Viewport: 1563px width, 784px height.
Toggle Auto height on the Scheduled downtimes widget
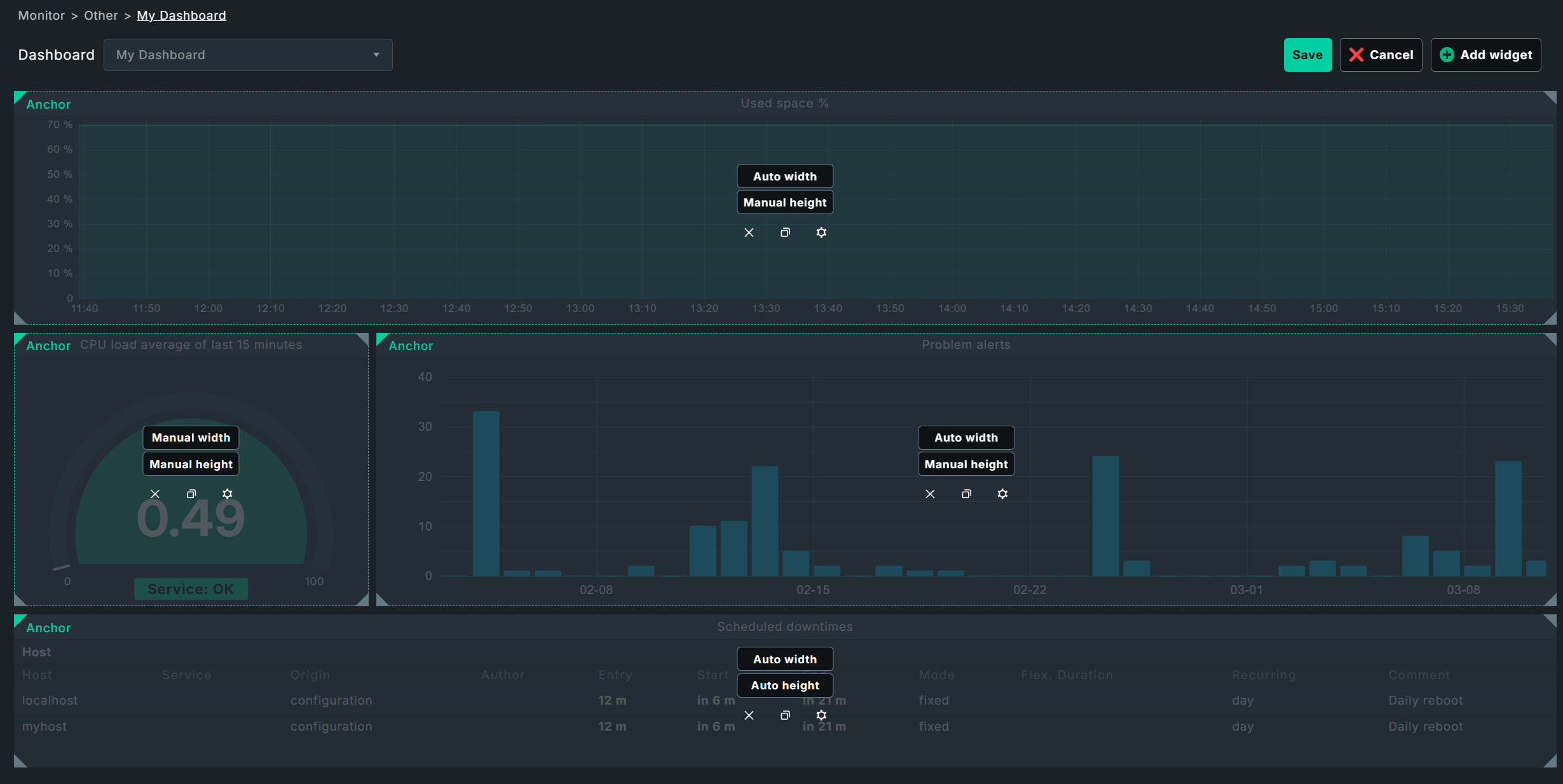tap(784, 686)
